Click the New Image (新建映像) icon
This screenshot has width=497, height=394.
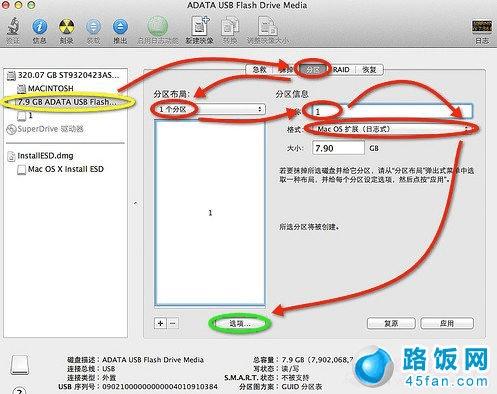point(199,26)
